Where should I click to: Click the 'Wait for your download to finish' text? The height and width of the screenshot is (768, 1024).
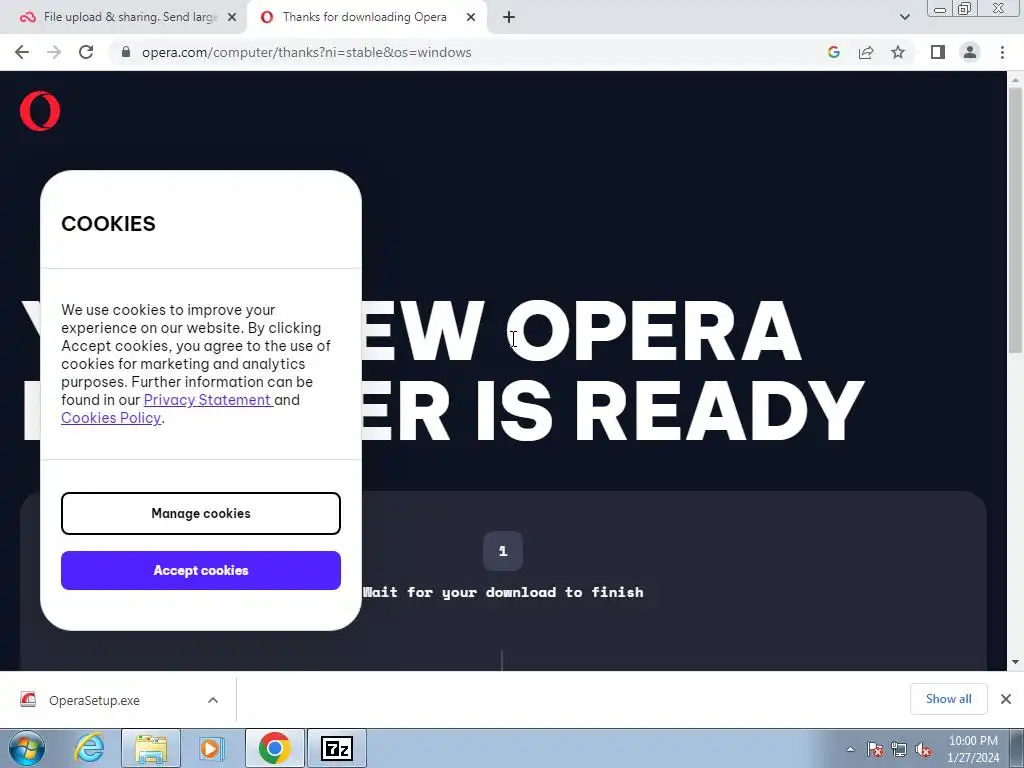coord(503,592)
